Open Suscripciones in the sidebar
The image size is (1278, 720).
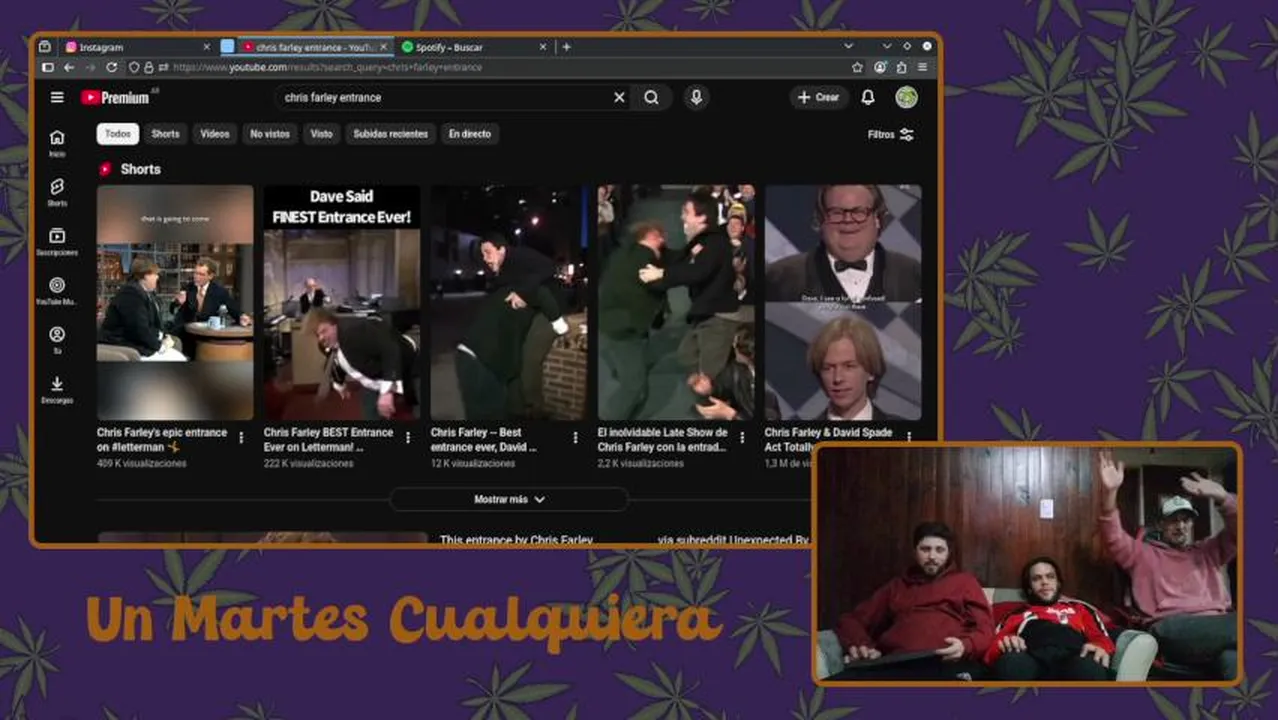click(57, 242)
